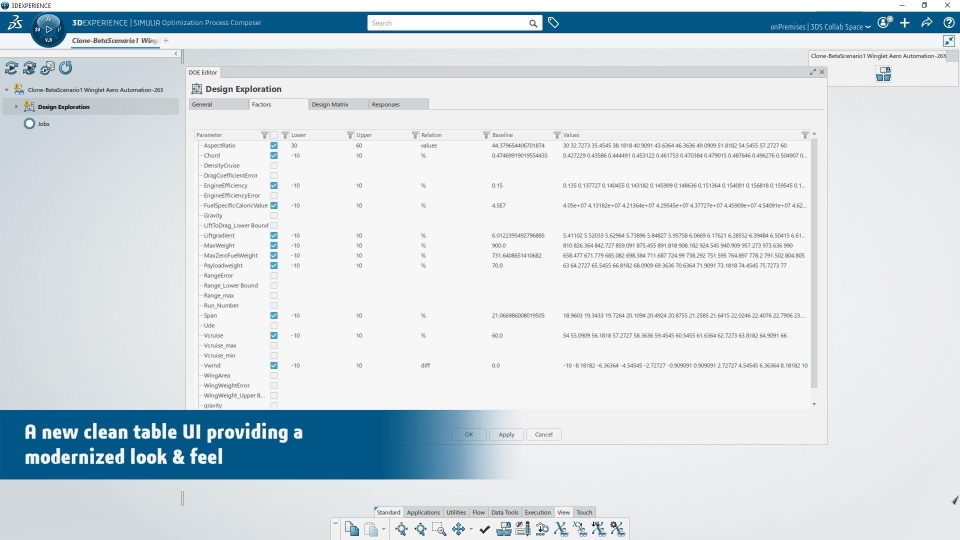
Task: Uncheck the Chord checkbox
Action: (274, 156)
